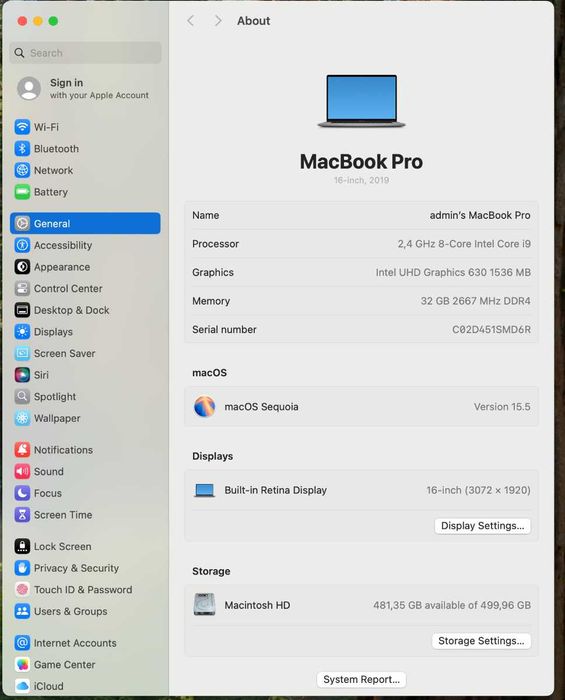
Task: Click the Displays section heading
Action: point(212,456)
